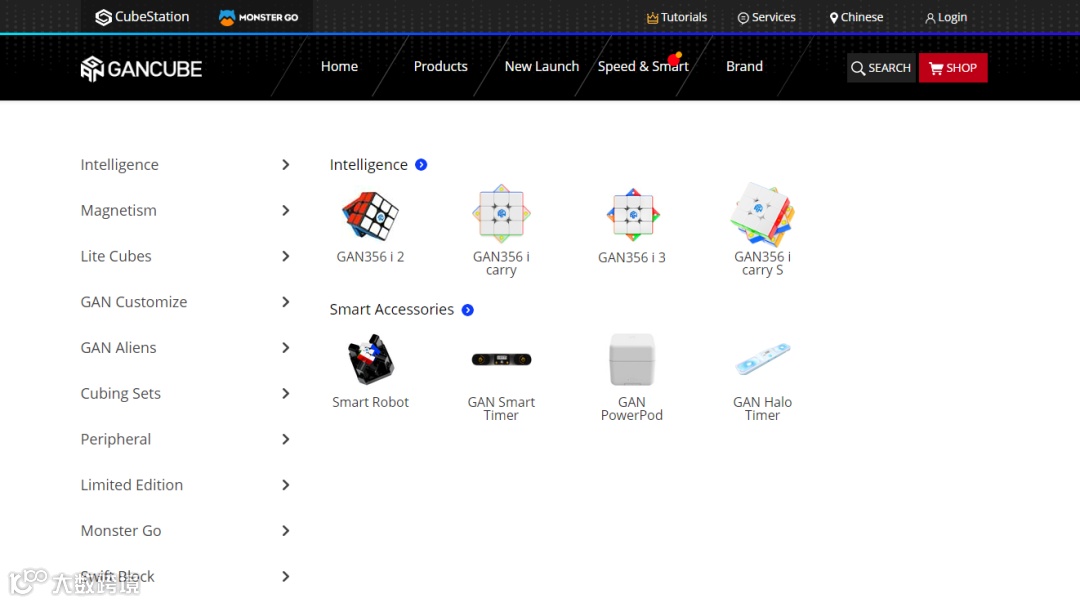Screen dimensions: 1080x603
Task: Open the GAN356 i carry cube image
Action: coord(501,214)
